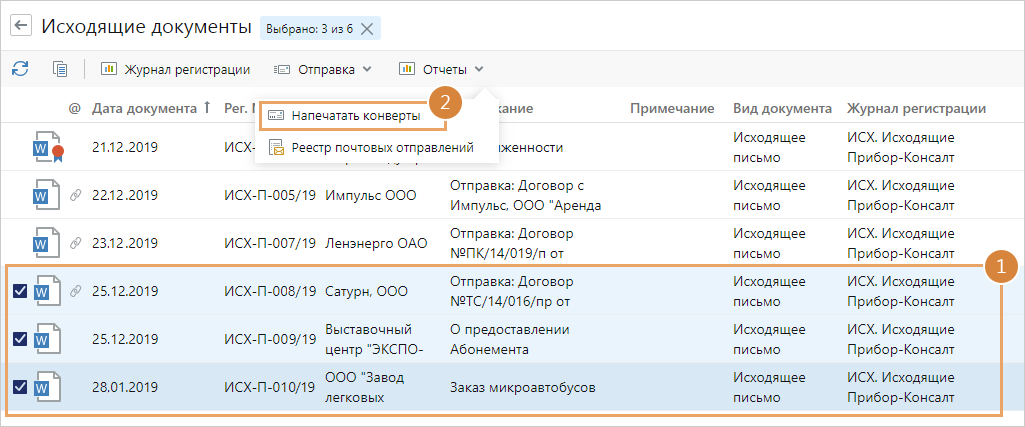
Task: Expand the Отчеты dropdown menu
Action: [x=441, y=69]
